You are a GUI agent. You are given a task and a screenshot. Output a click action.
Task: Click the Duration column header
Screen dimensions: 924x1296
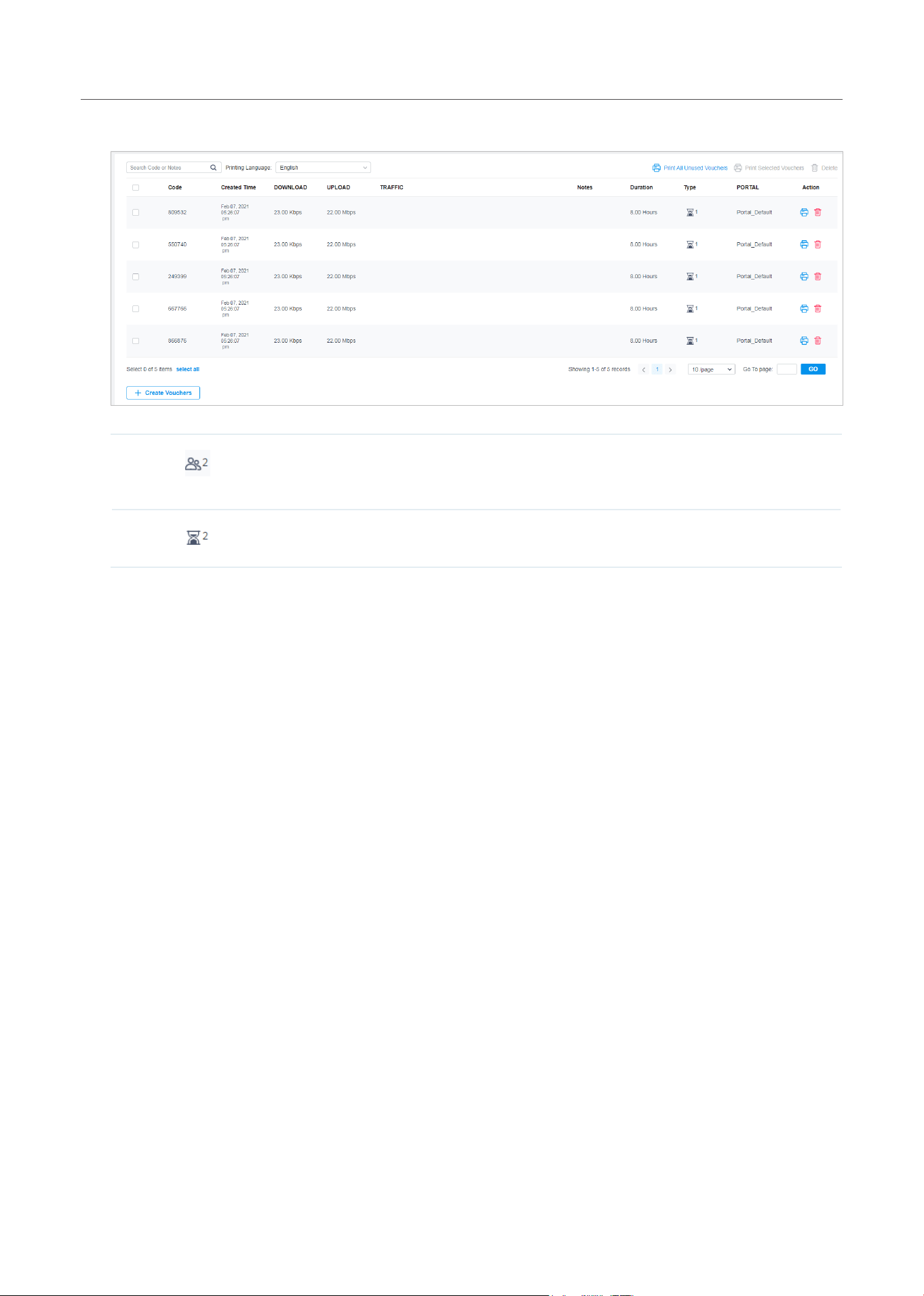[641, 187]
